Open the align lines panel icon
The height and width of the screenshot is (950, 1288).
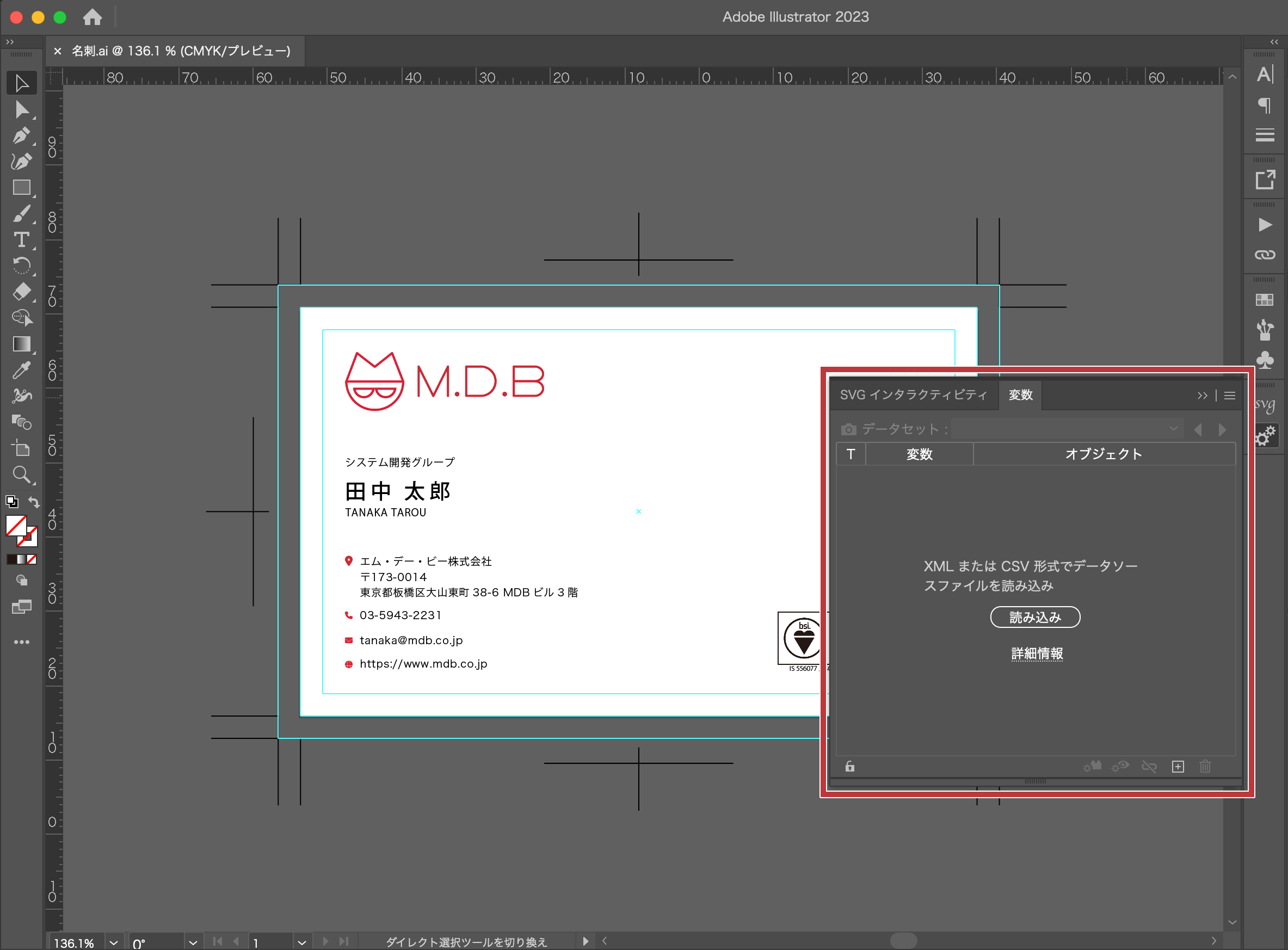tap(1265, 135)
